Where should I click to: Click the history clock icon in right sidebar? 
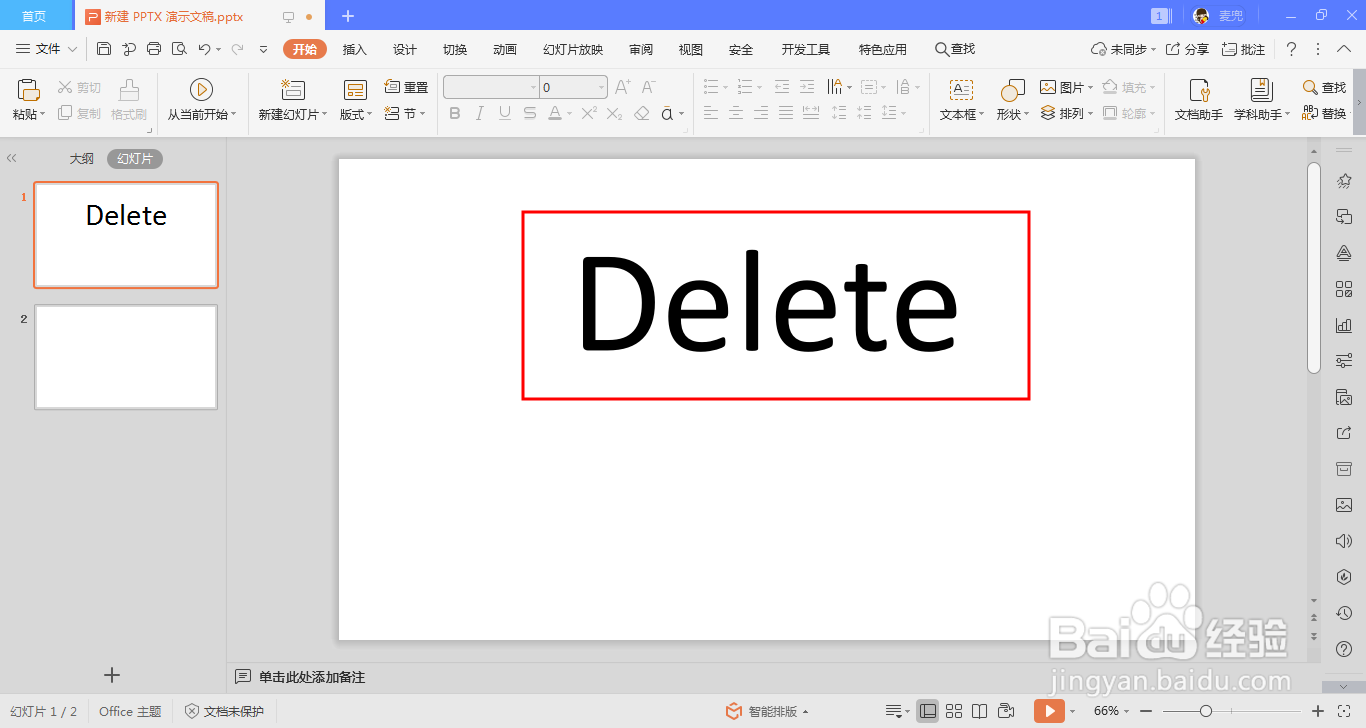pos(1344,613)
